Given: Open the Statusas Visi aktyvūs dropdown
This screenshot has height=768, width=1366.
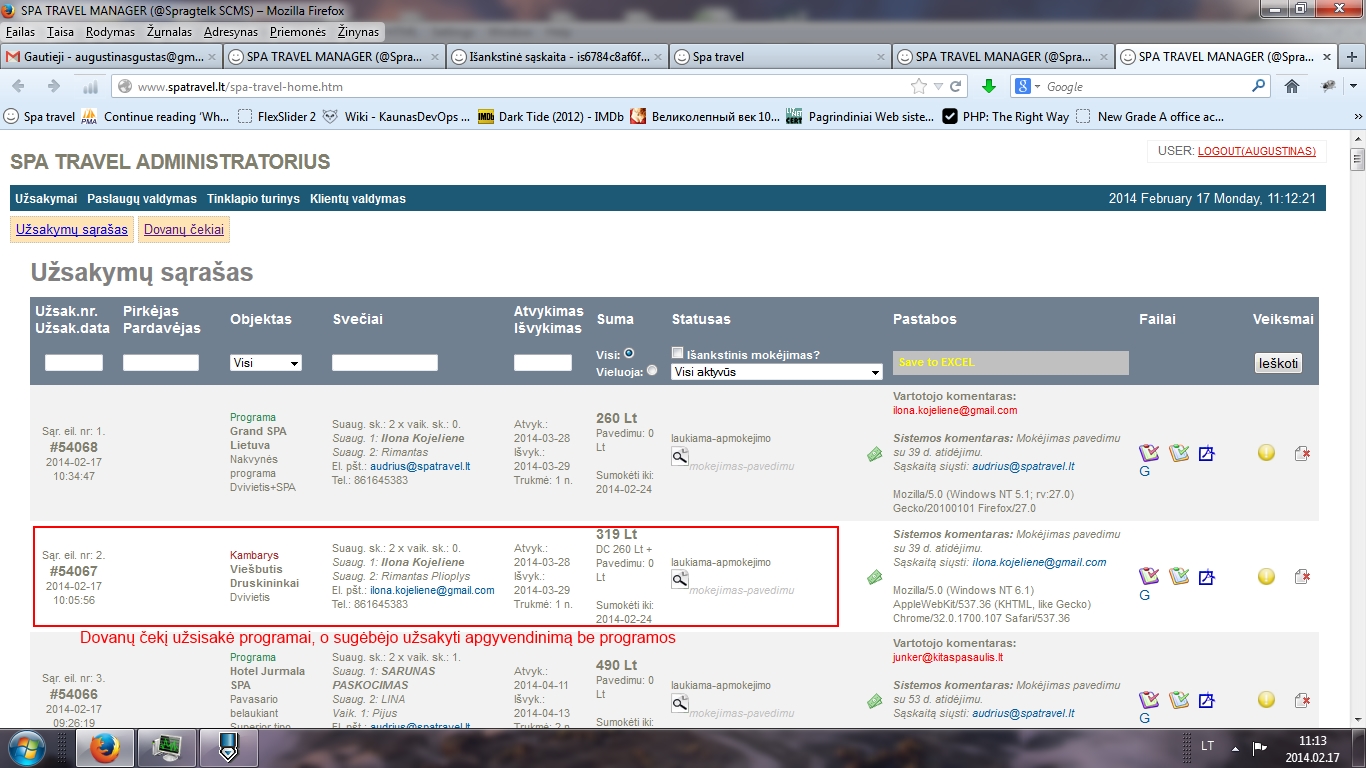Looking at the screenshot, I should click(x=777, y=372).
